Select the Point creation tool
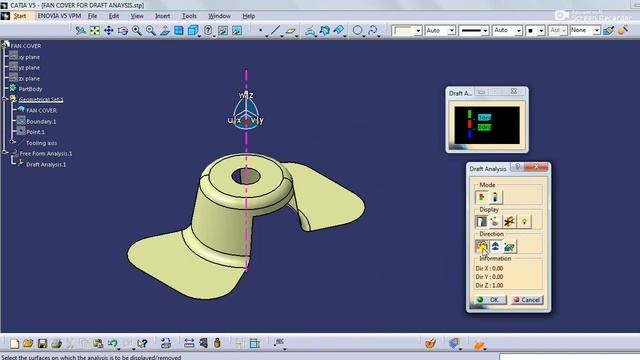 260,31
